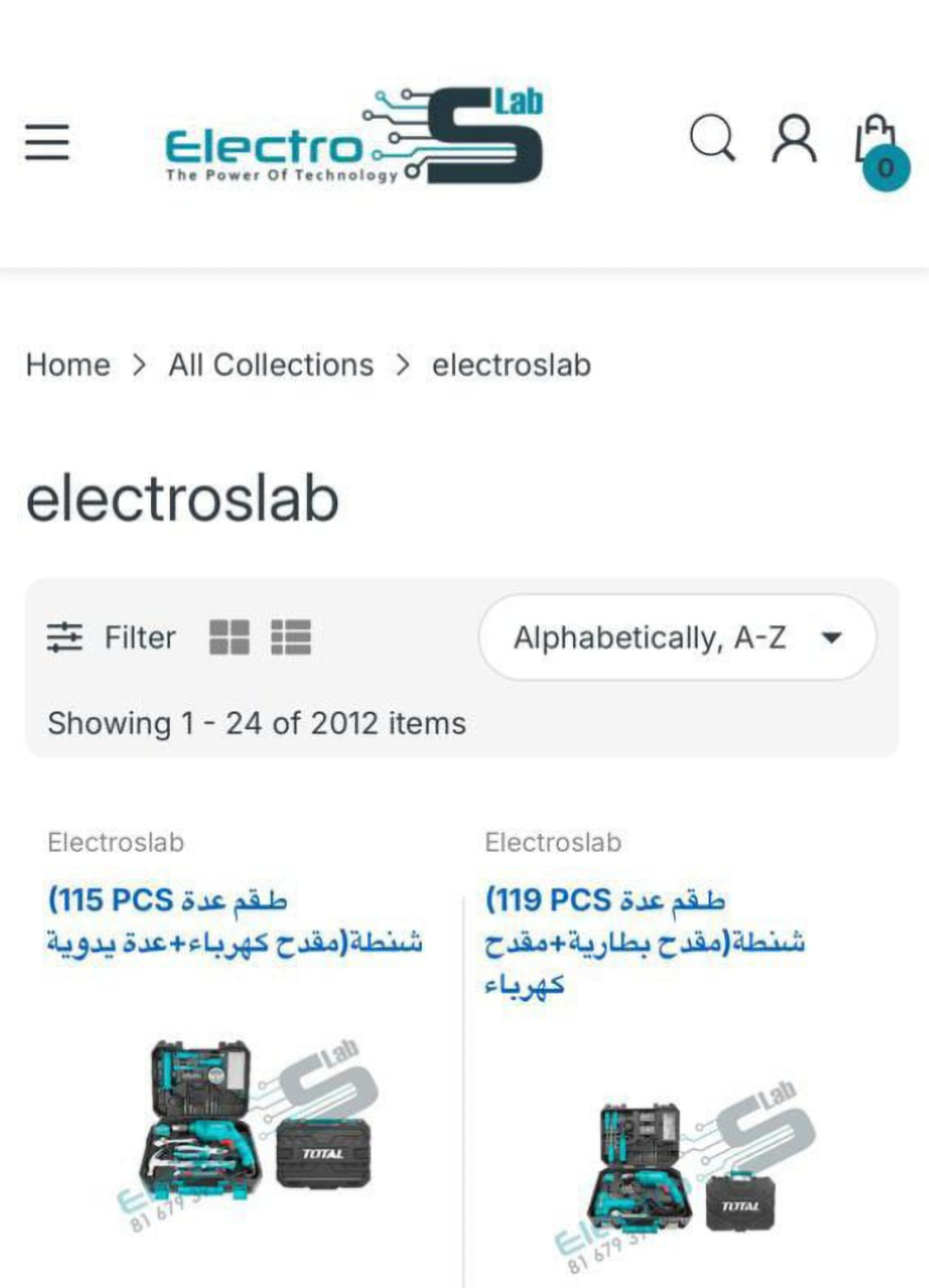The width and height of the screenshot is (929, 1288).
Task: Click Electroslab vendor label above 115 PCS product
Action: tap(116, 842)
